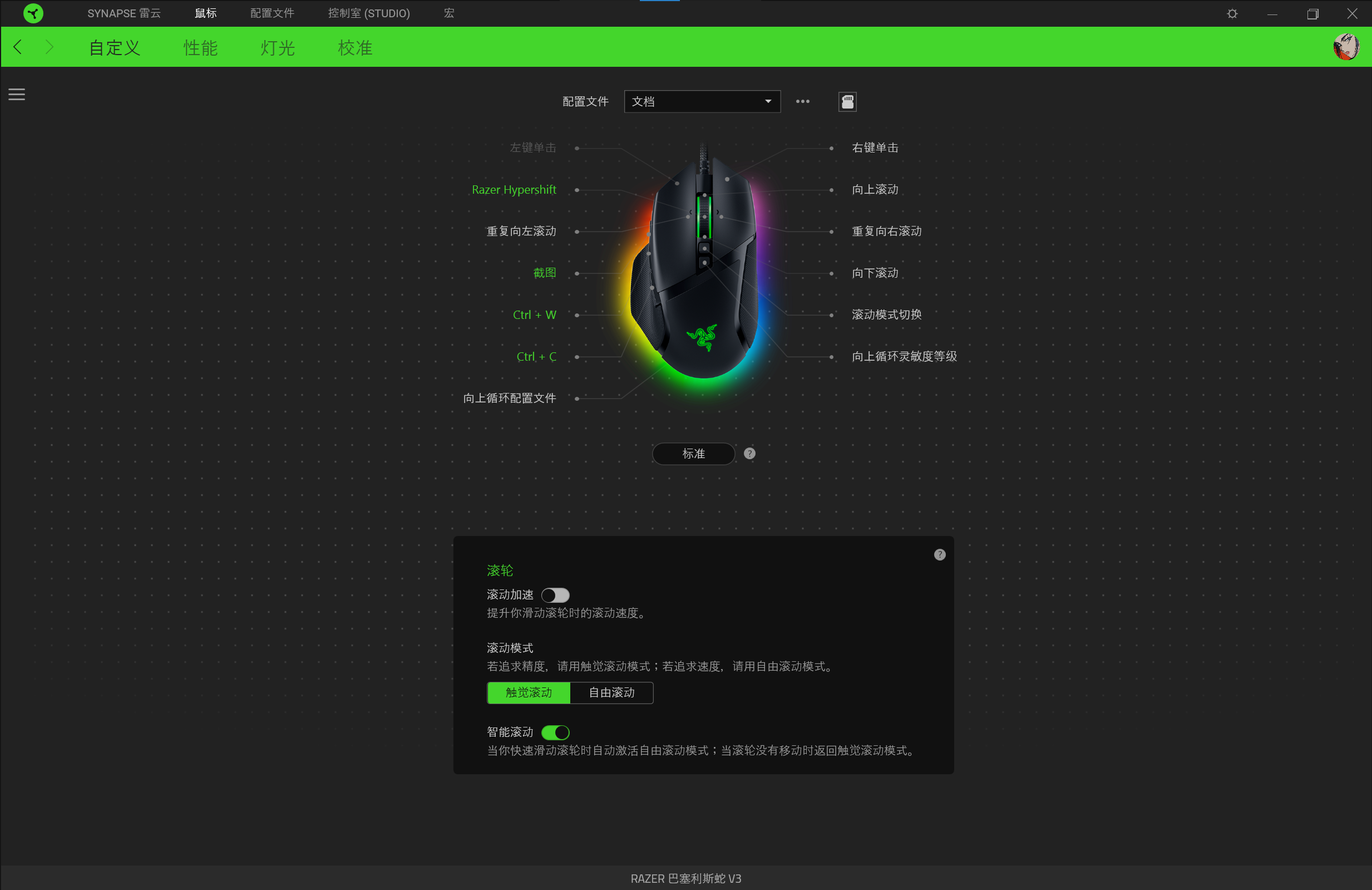Viewport: 1372px width, 890px height.
Task: Click the 标准 mode button
Action: coord(693,454)
